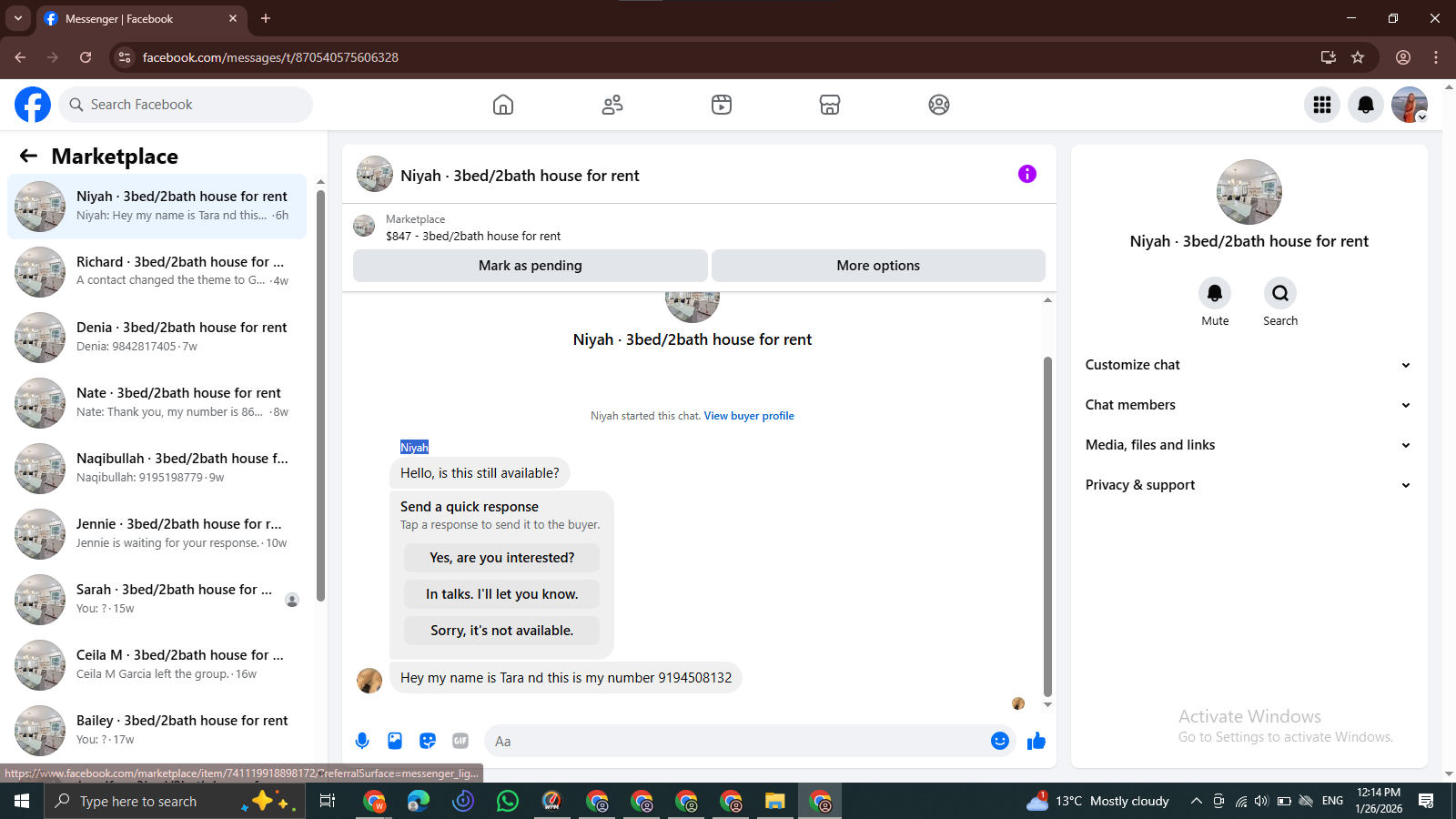Open weather widget 13°C Mostly cloudy
The image size is (1456, 819).
1097,801
